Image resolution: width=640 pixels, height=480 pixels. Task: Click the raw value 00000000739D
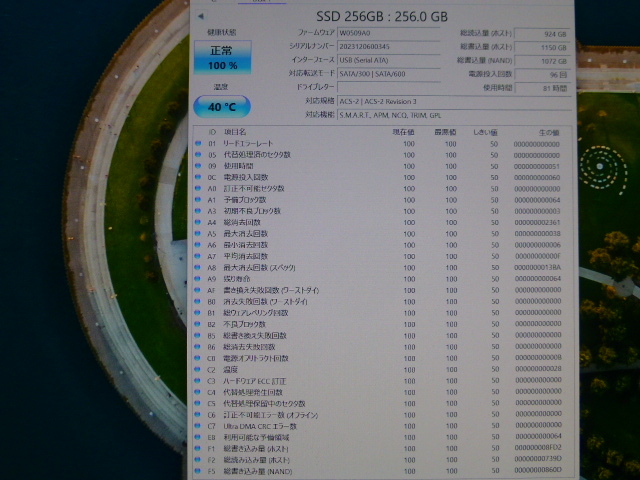click(x=538, y=459)
